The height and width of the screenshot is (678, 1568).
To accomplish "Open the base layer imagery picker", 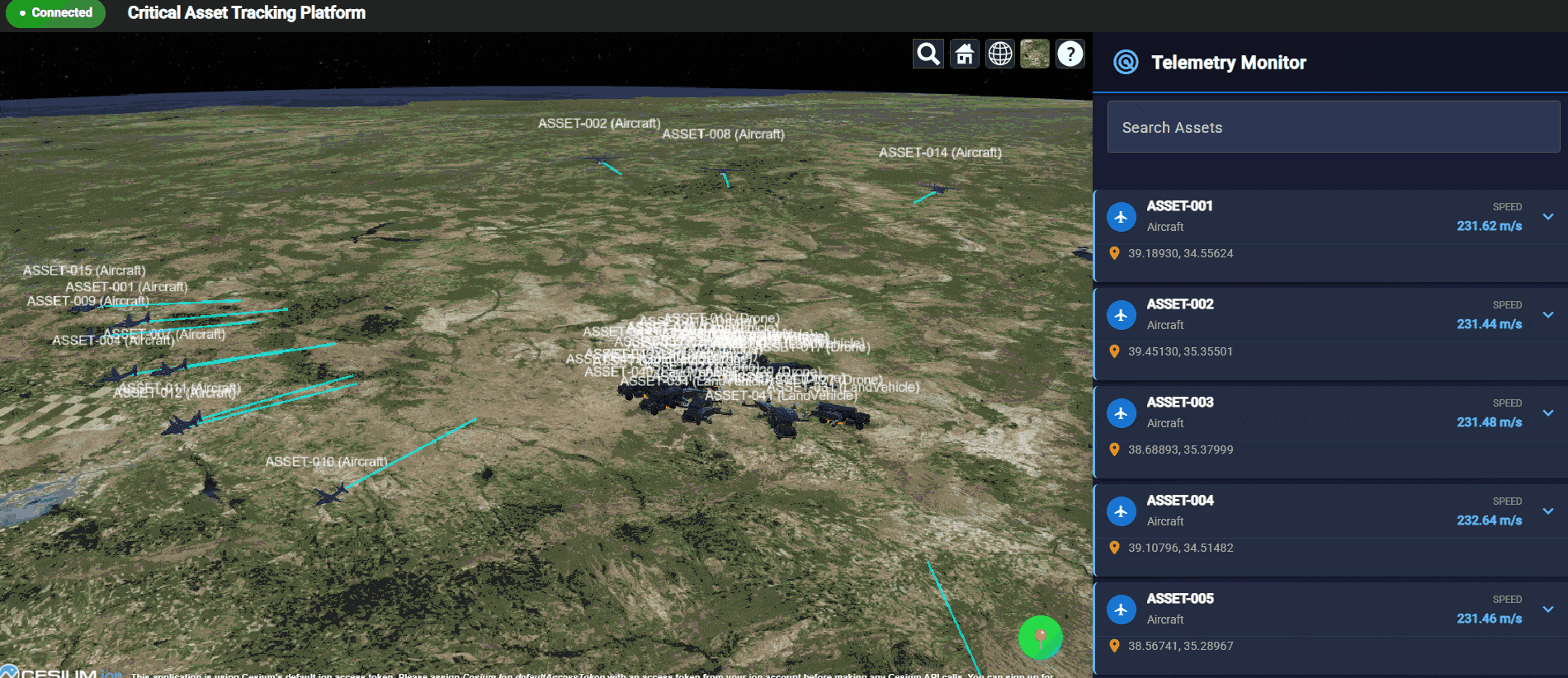I will click(x=1035, y=54).
